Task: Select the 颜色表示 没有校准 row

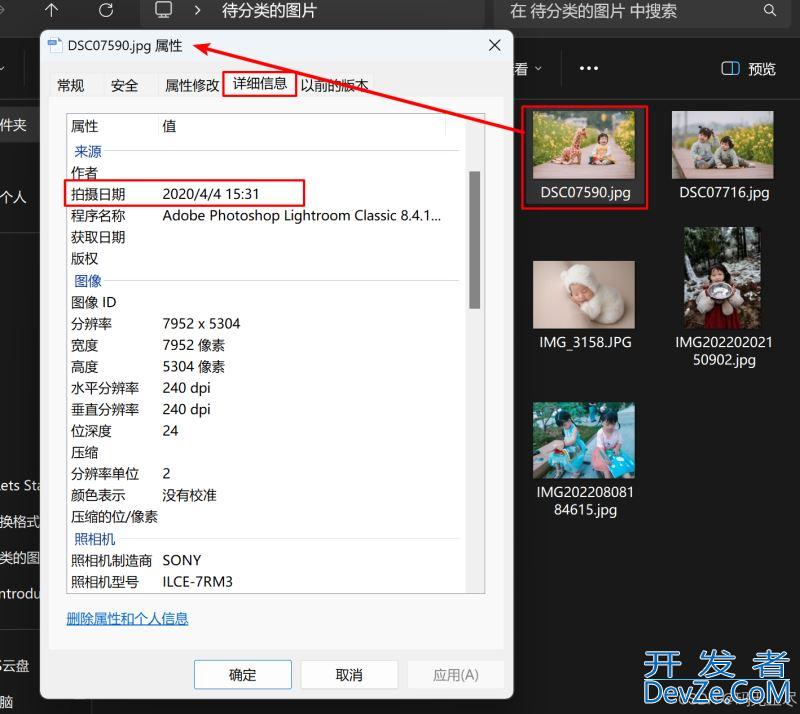Action: pos(265,495)
